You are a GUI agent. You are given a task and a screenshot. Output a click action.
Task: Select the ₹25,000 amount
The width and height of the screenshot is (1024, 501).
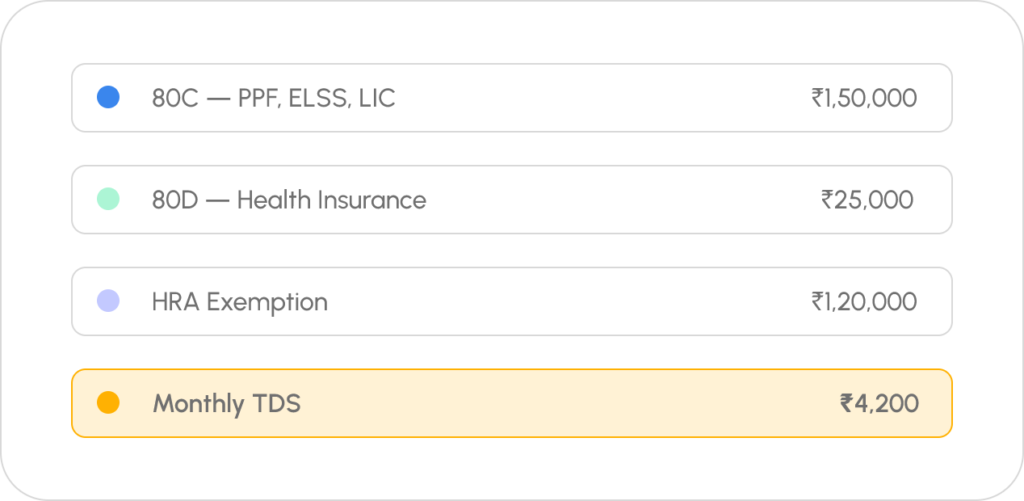tap(867, 200)
